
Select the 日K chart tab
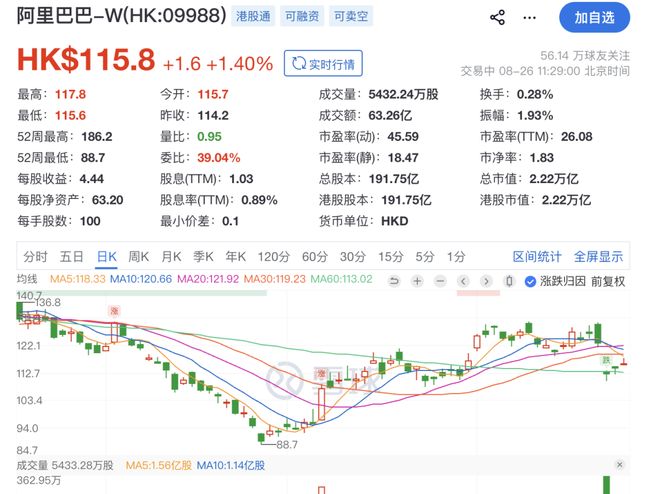106,256
